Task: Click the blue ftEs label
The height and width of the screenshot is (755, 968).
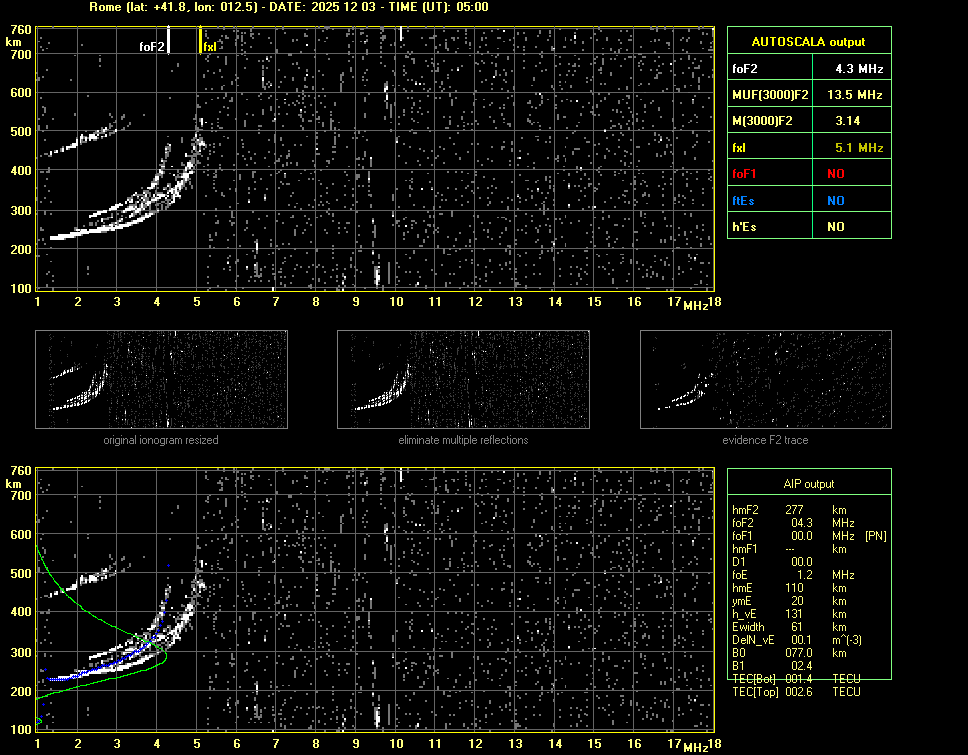Action: [x=745, y=200]
